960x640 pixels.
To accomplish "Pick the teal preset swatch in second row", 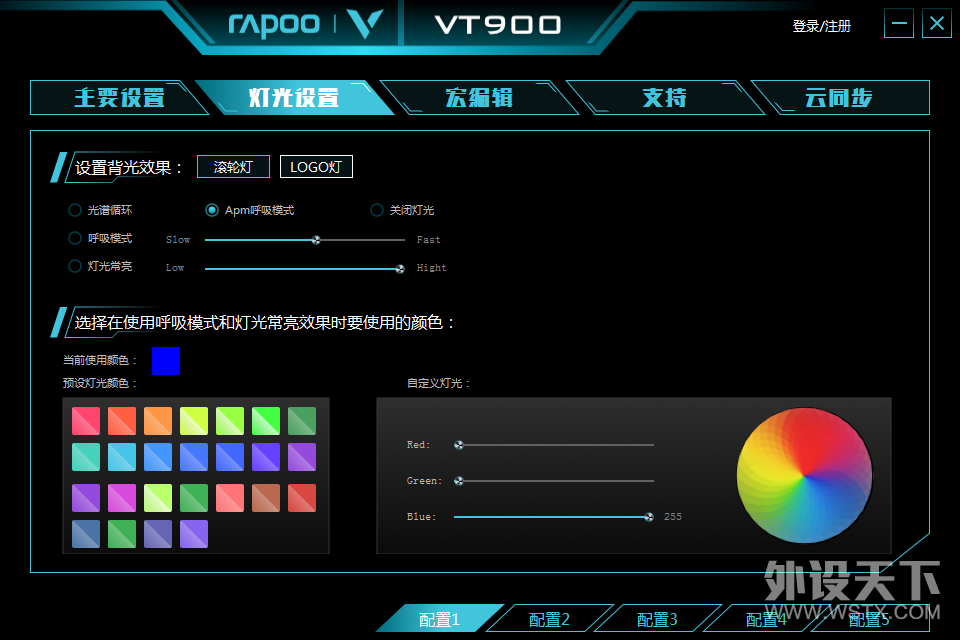I will [x=86, y=457].
